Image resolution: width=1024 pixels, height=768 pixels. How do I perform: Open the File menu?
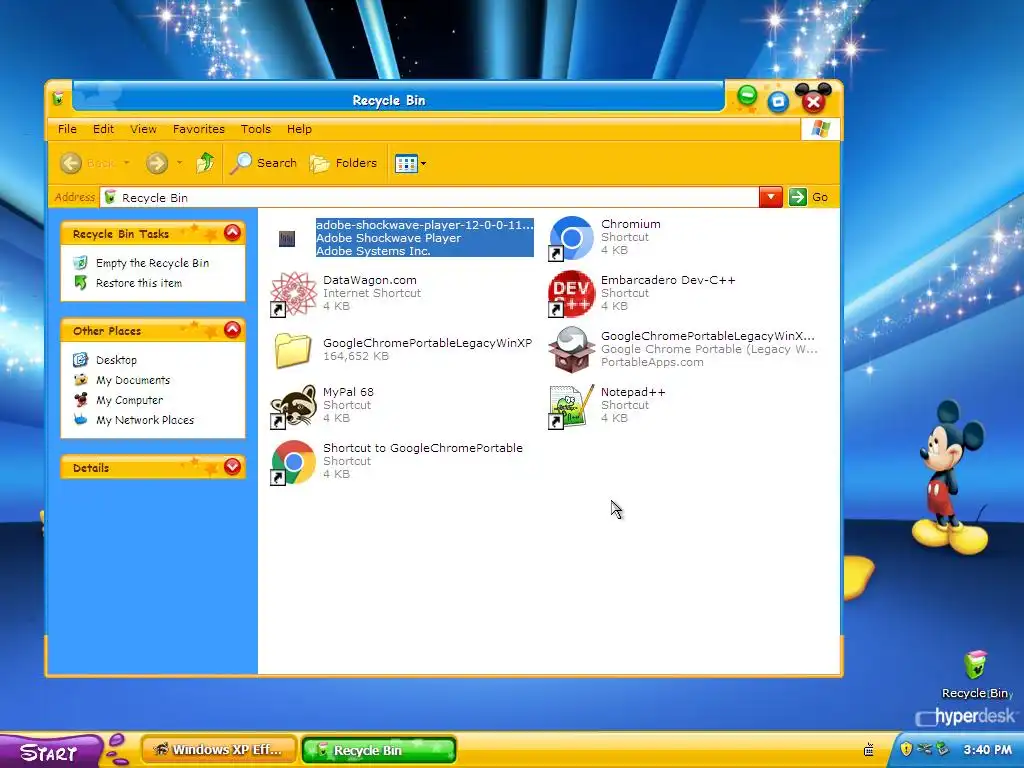[67, 129]
